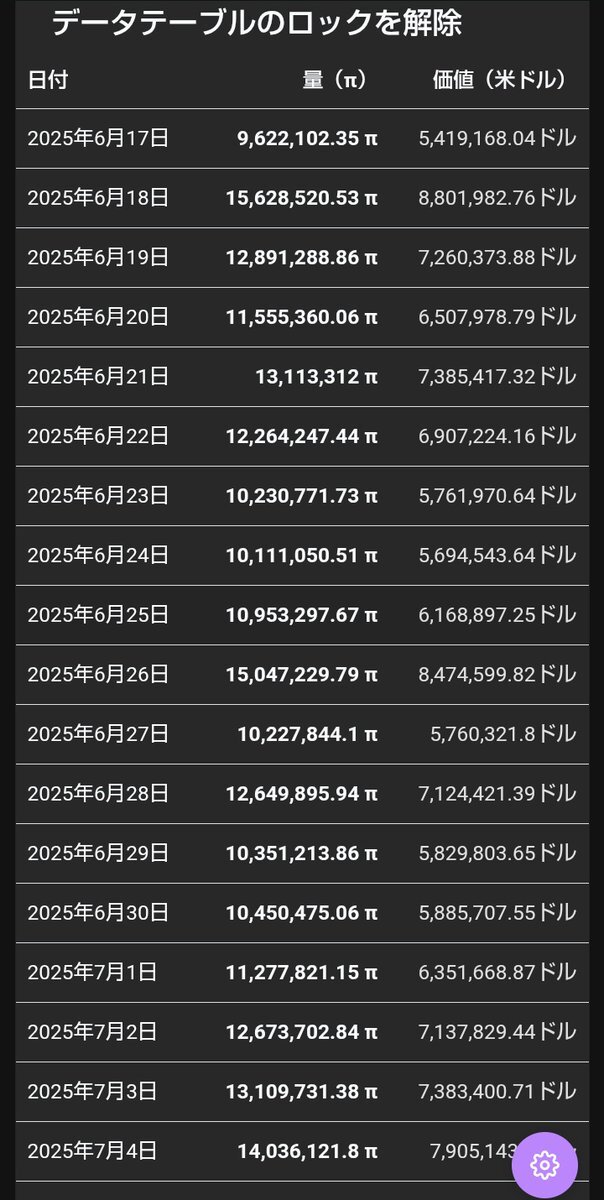Select the 量（π）column header
604x1200 pixels.
pyautogui.click(x=334, y=80)
